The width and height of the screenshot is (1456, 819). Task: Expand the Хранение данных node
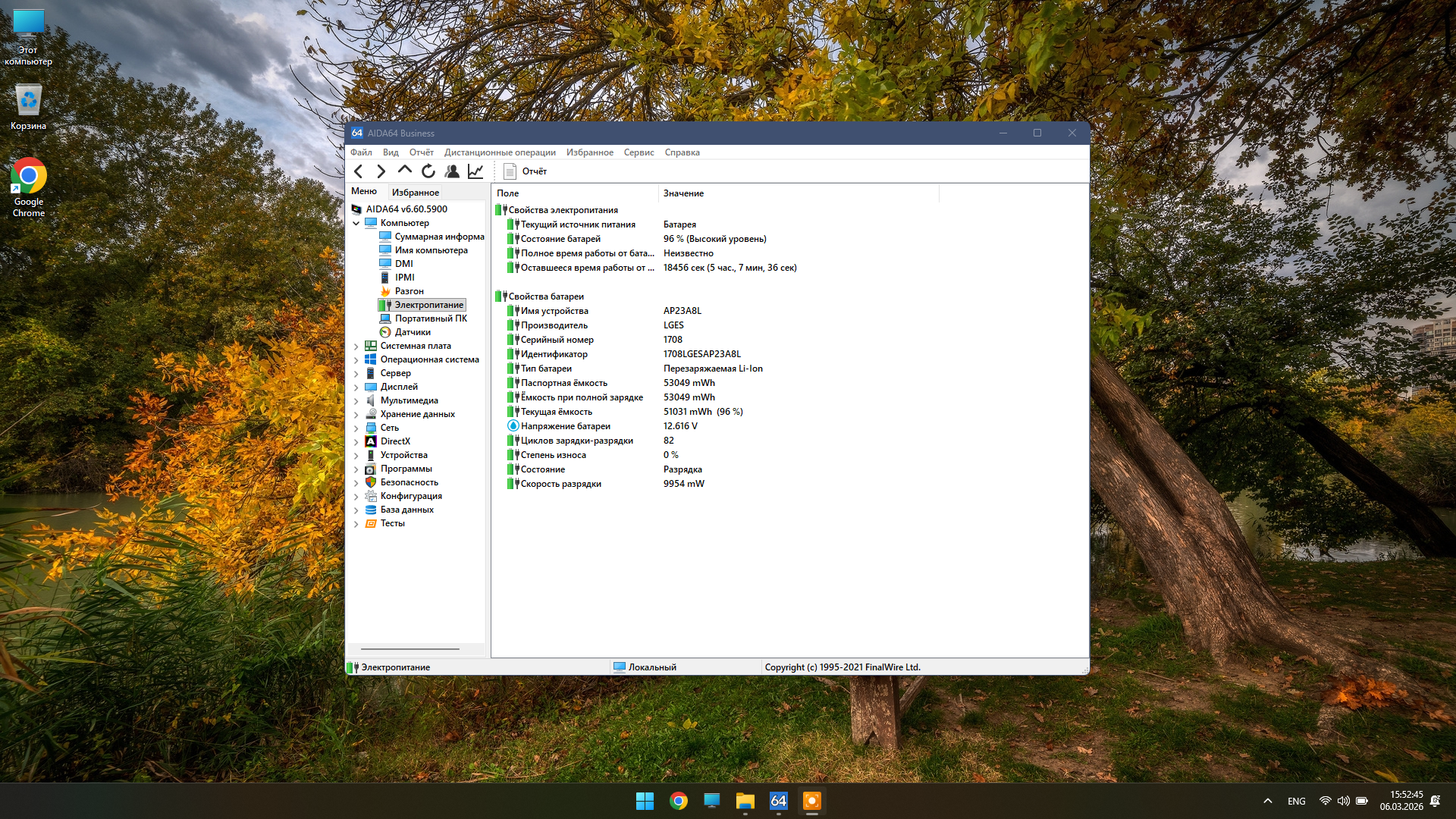coord(356,414)
